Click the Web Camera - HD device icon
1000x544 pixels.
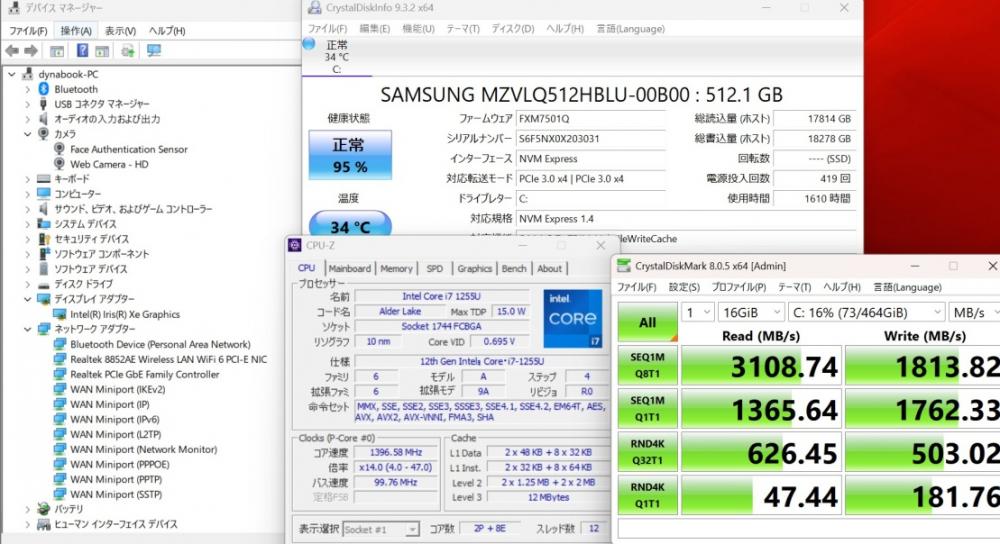[x=59, y=164]
